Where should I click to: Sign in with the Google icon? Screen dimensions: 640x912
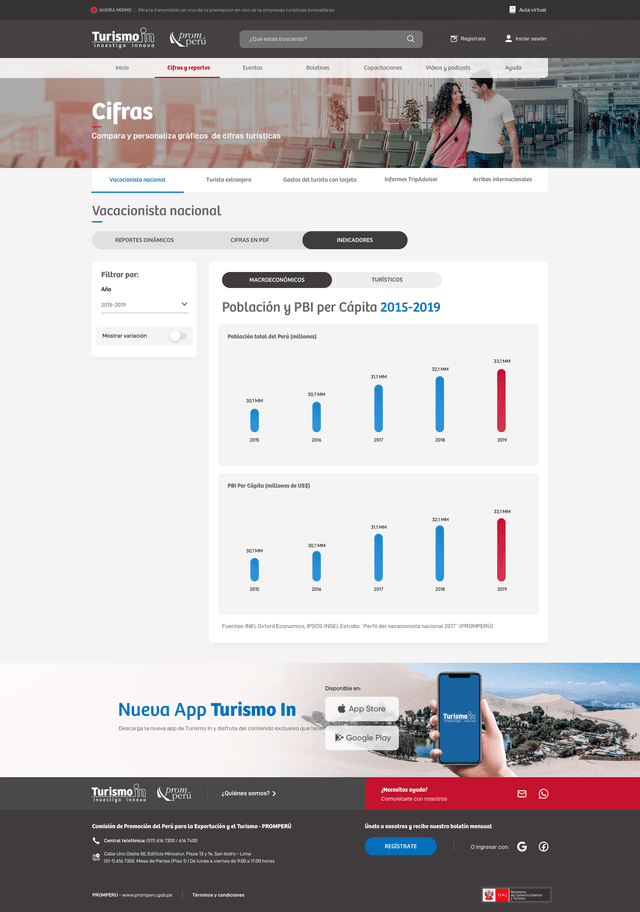522,846
